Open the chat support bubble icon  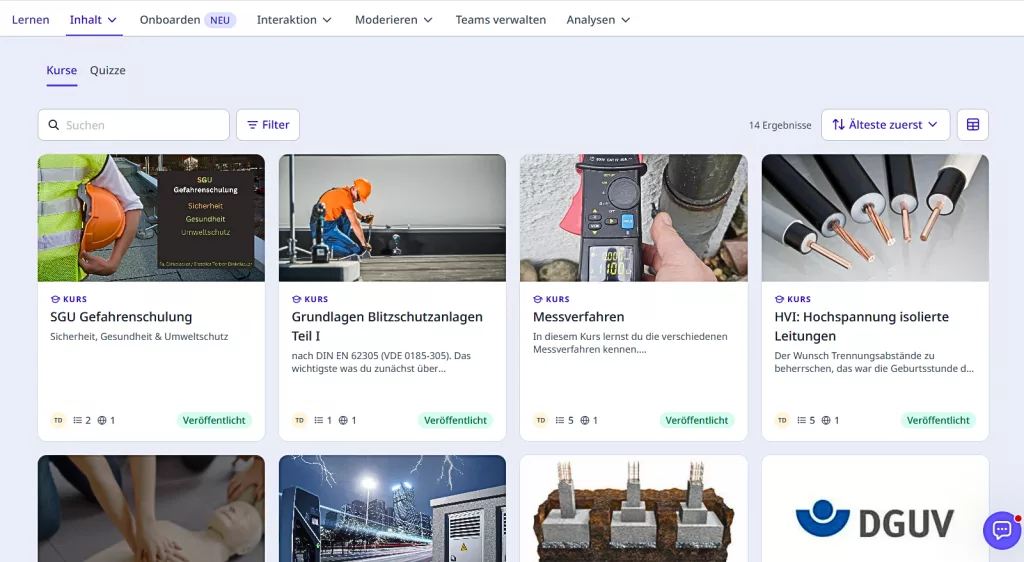pos(1001,530)
